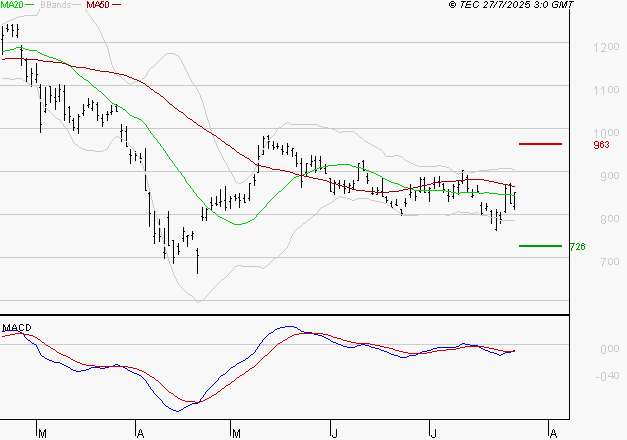This screenshot has width=627, height=440.
Task: Click the MACD 000 axis label
Action: [x=581, y=349]
